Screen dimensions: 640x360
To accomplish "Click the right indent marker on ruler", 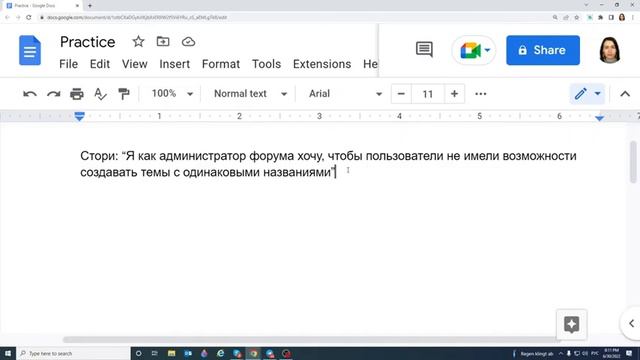I will (599, 118).
